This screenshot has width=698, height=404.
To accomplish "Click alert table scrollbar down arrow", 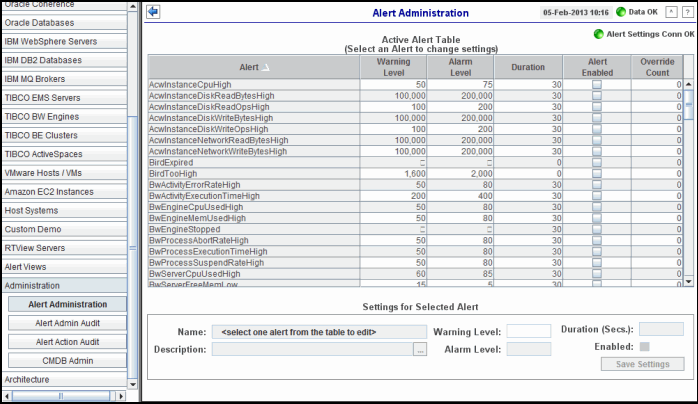I will (x=688, y=281).
